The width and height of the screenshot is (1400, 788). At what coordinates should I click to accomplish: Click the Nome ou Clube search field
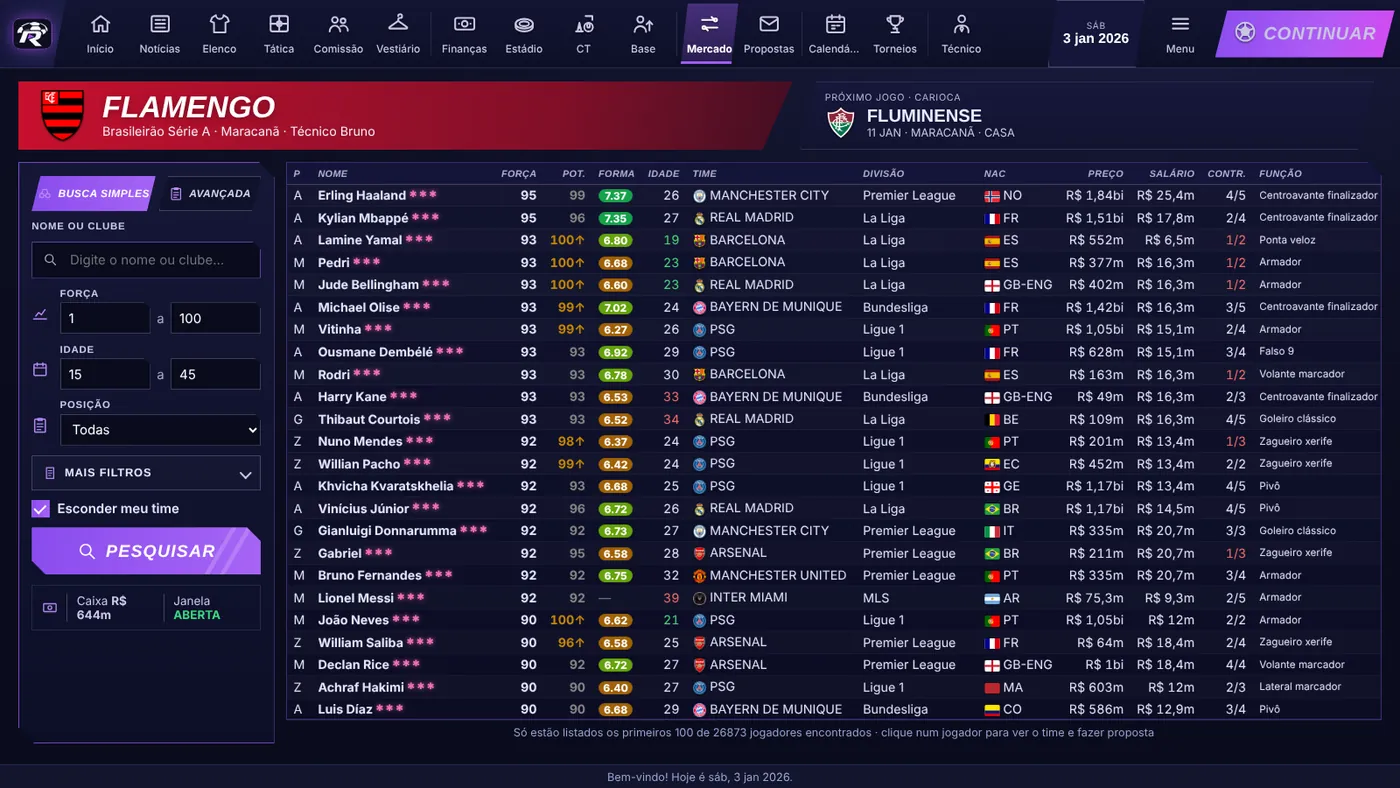[146, 260]
